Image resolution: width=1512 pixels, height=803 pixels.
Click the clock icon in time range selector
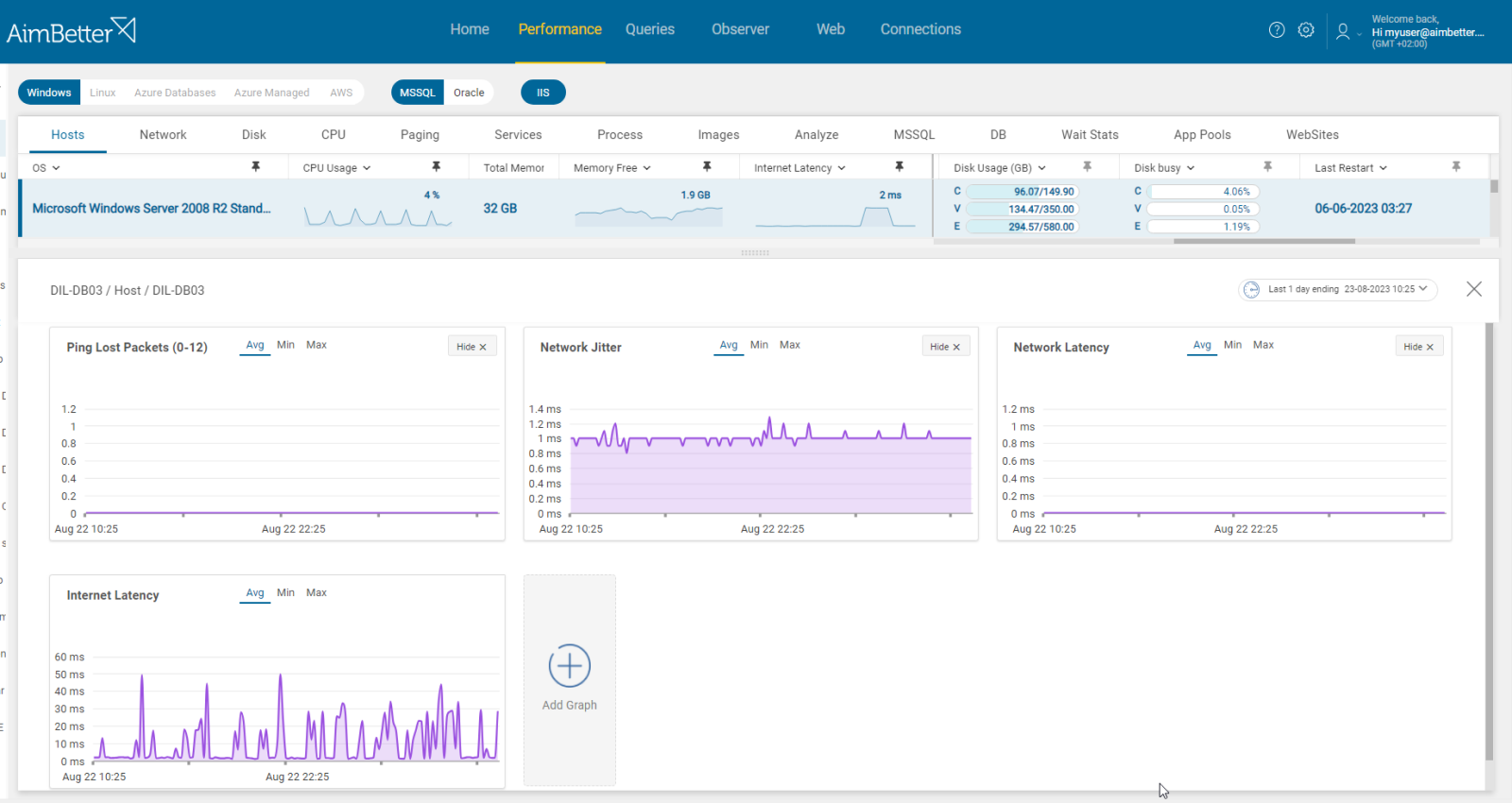click(1251, 290)
